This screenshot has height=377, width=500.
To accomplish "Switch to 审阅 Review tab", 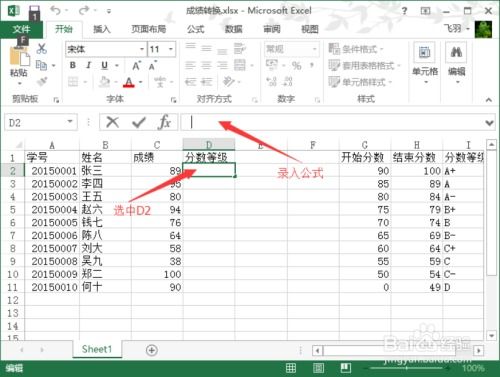I will (272, 29).
